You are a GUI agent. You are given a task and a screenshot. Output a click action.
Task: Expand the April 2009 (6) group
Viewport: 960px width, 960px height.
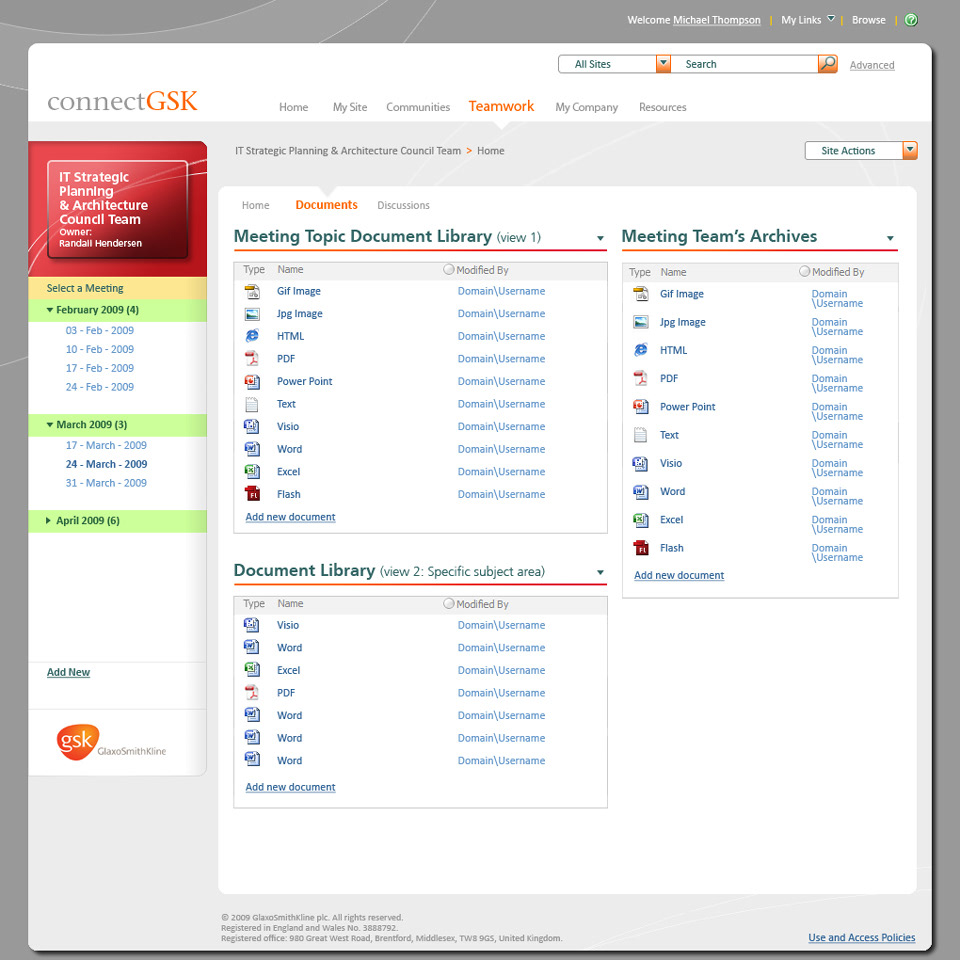pos(48,520)
